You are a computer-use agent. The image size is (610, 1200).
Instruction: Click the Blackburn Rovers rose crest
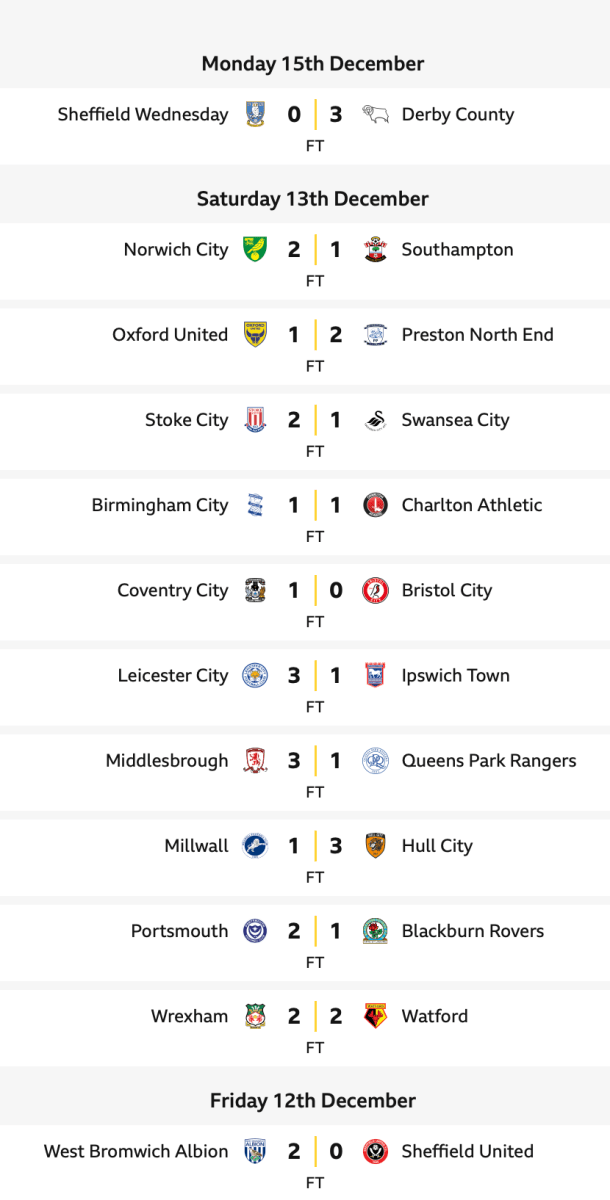(x=375, y=931)
